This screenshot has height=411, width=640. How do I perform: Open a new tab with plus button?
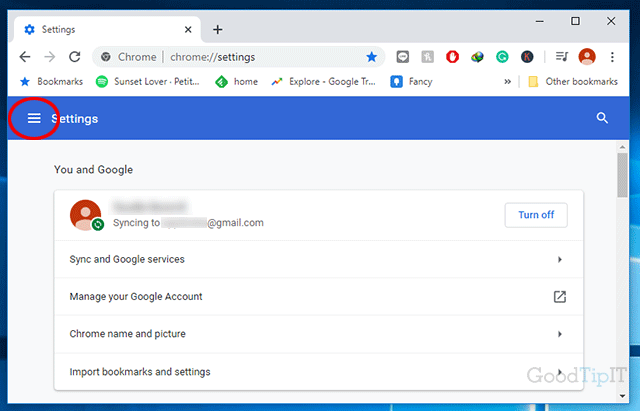pyautogui.click(x=218, y=29)
